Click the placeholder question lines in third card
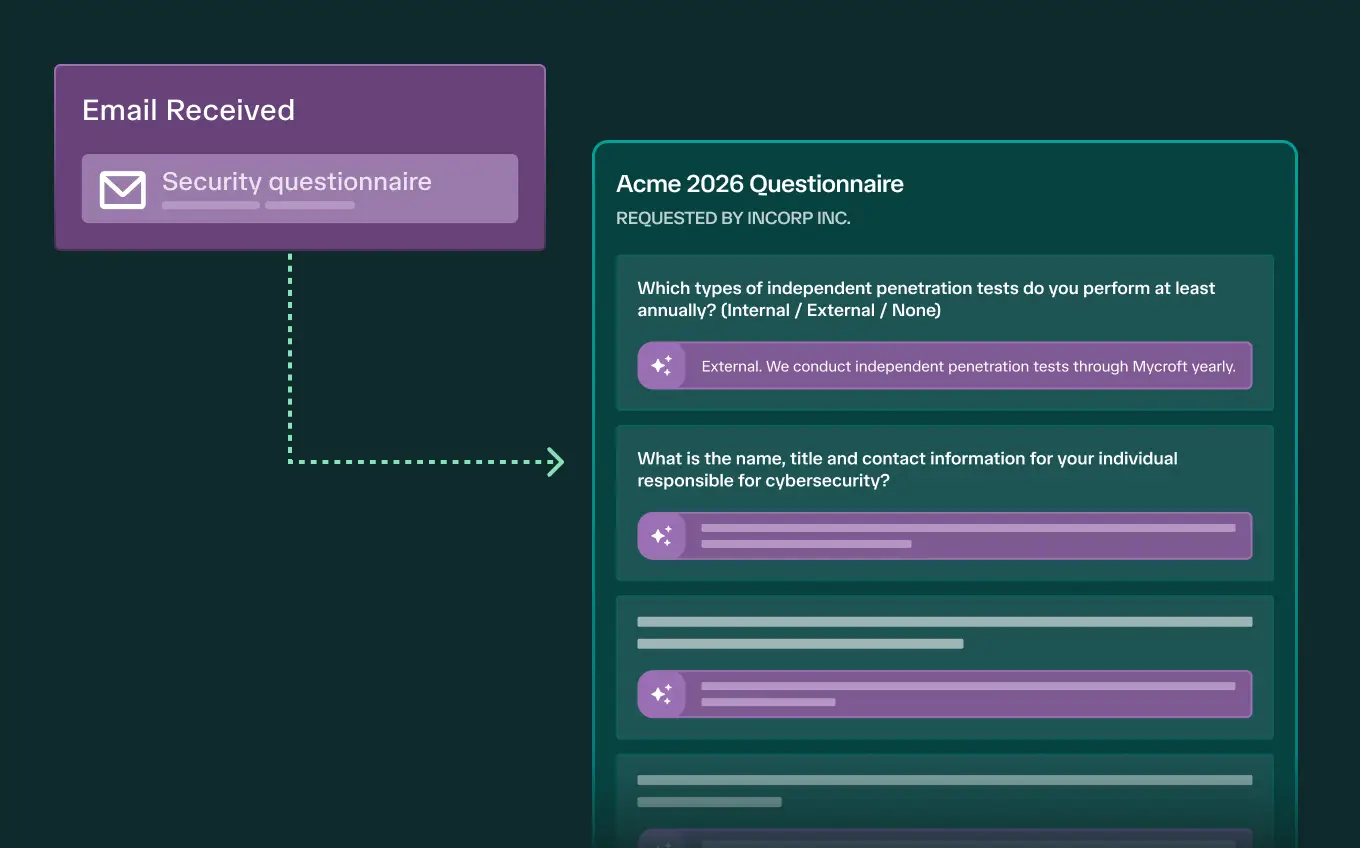 (x=945, y=633)
